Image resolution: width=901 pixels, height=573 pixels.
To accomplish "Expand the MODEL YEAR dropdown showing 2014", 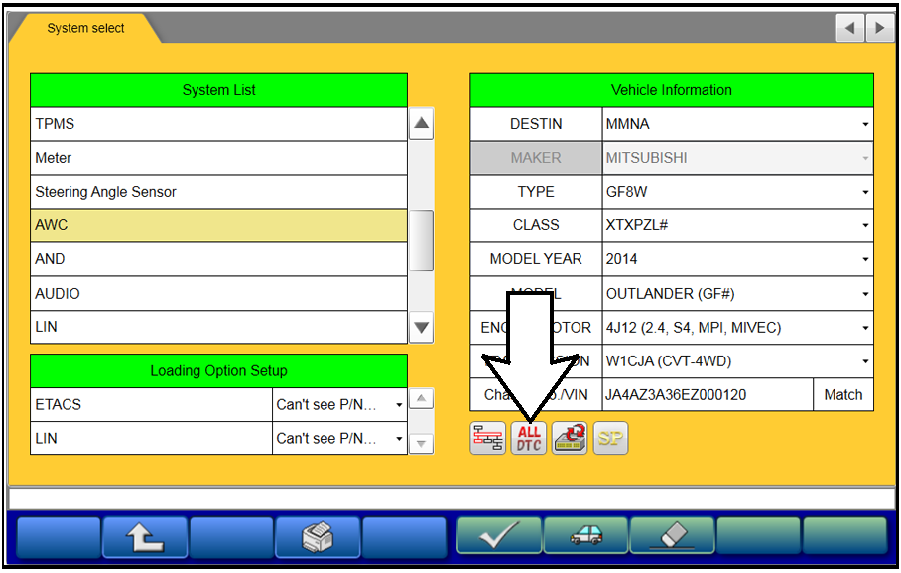I will pos(737,259).
